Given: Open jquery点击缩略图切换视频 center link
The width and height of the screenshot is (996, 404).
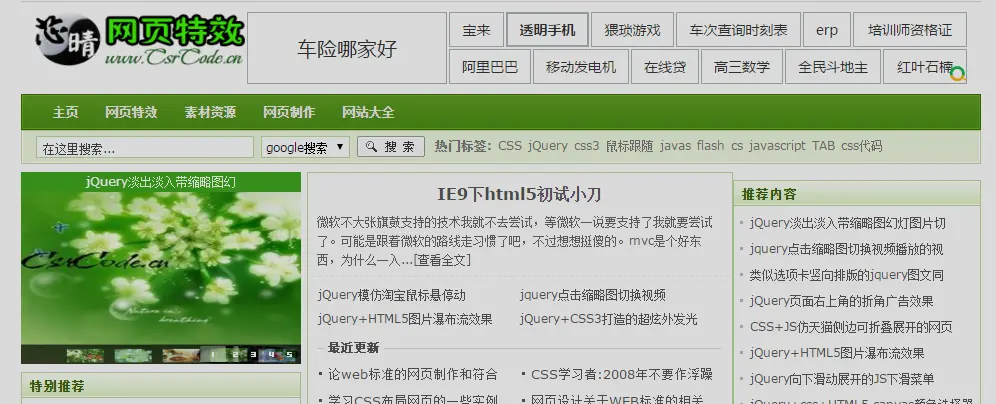Looking at the screenshot, I should [x=593, y=295].
